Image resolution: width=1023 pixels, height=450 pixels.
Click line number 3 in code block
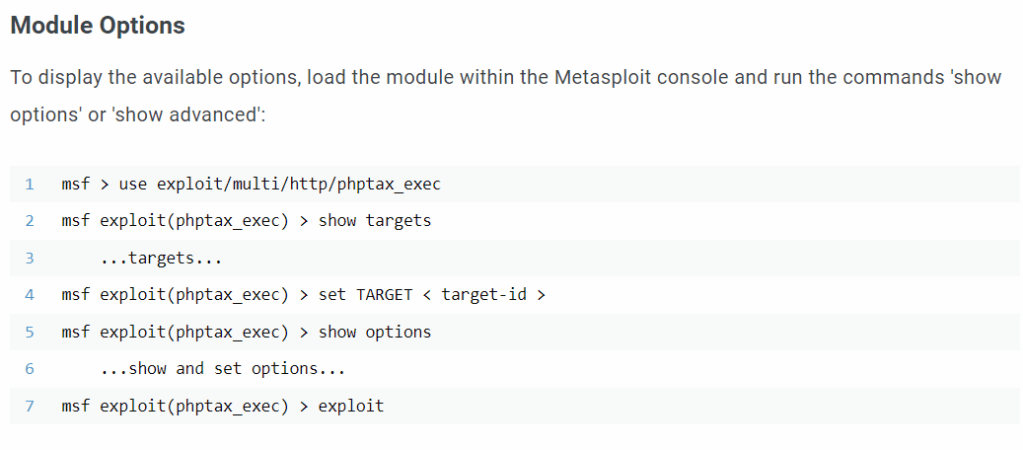pyautogui.click(x=30, y=258)
